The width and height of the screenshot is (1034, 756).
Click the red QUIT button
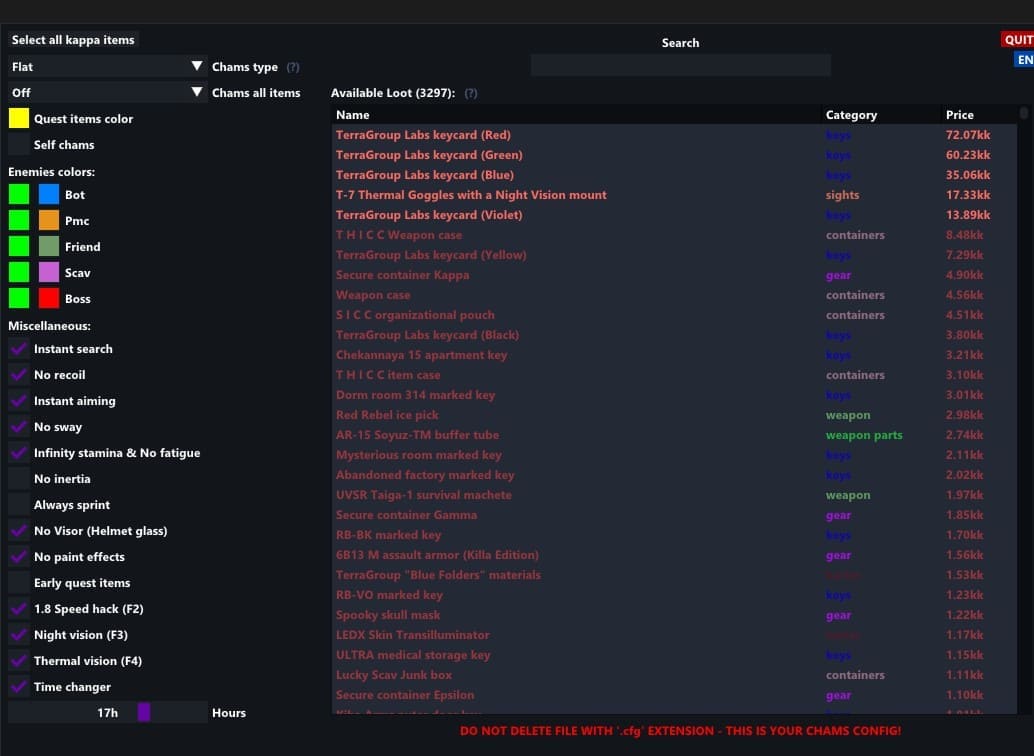tap(1017, 40)
